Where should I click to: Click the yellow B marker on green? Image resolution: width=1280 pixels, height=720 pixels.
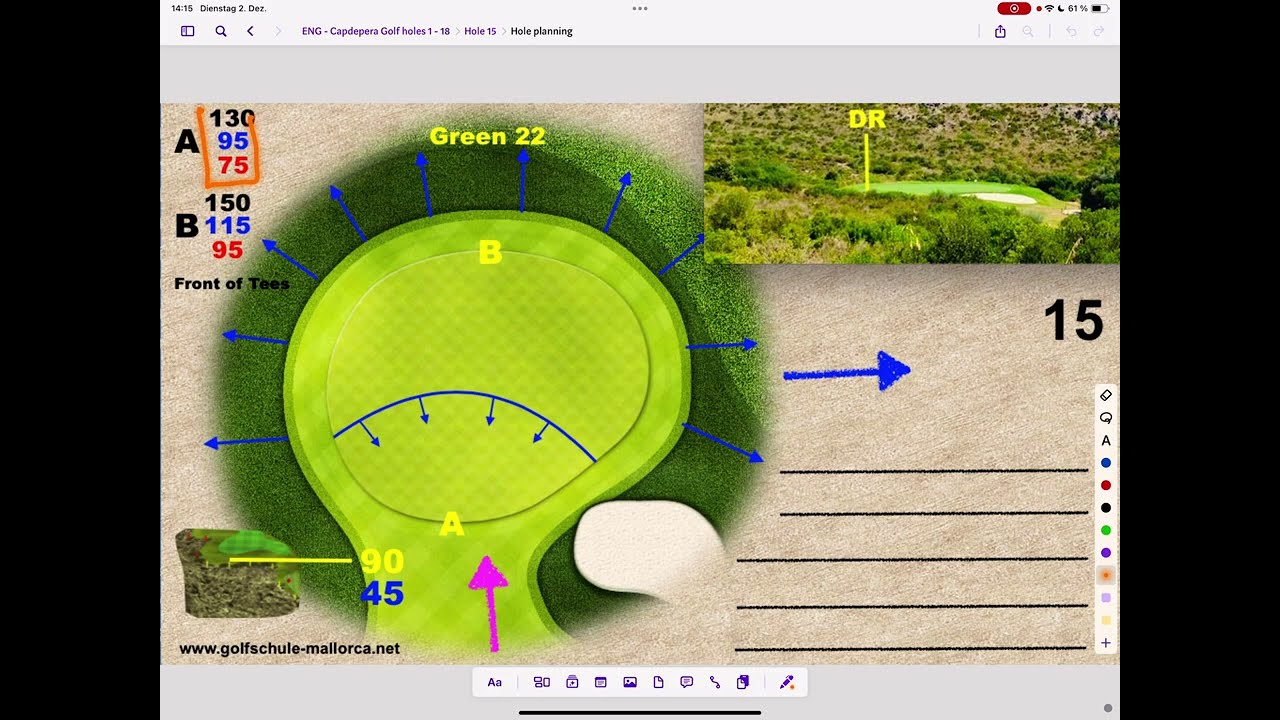[x=490, y=252]
